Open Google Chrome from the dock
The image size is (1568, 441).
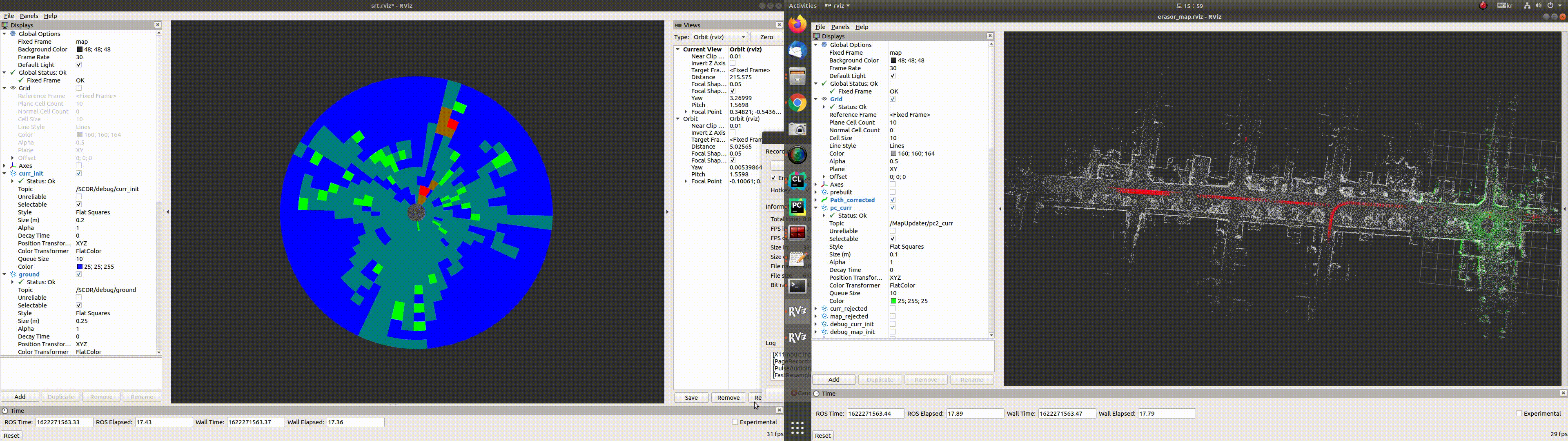point(797,103)
